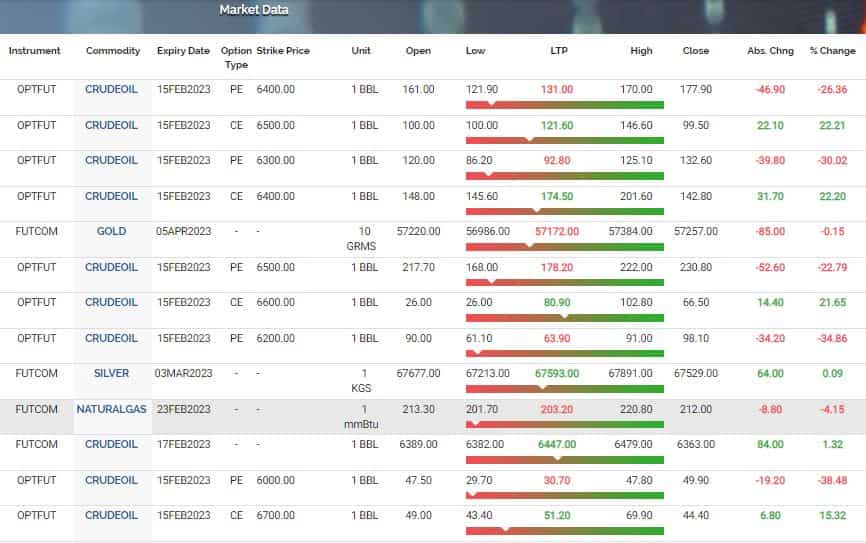This screenshot has height=543, width=866.
Task: Open the SILVER commodity link
Action: point(111,373)
